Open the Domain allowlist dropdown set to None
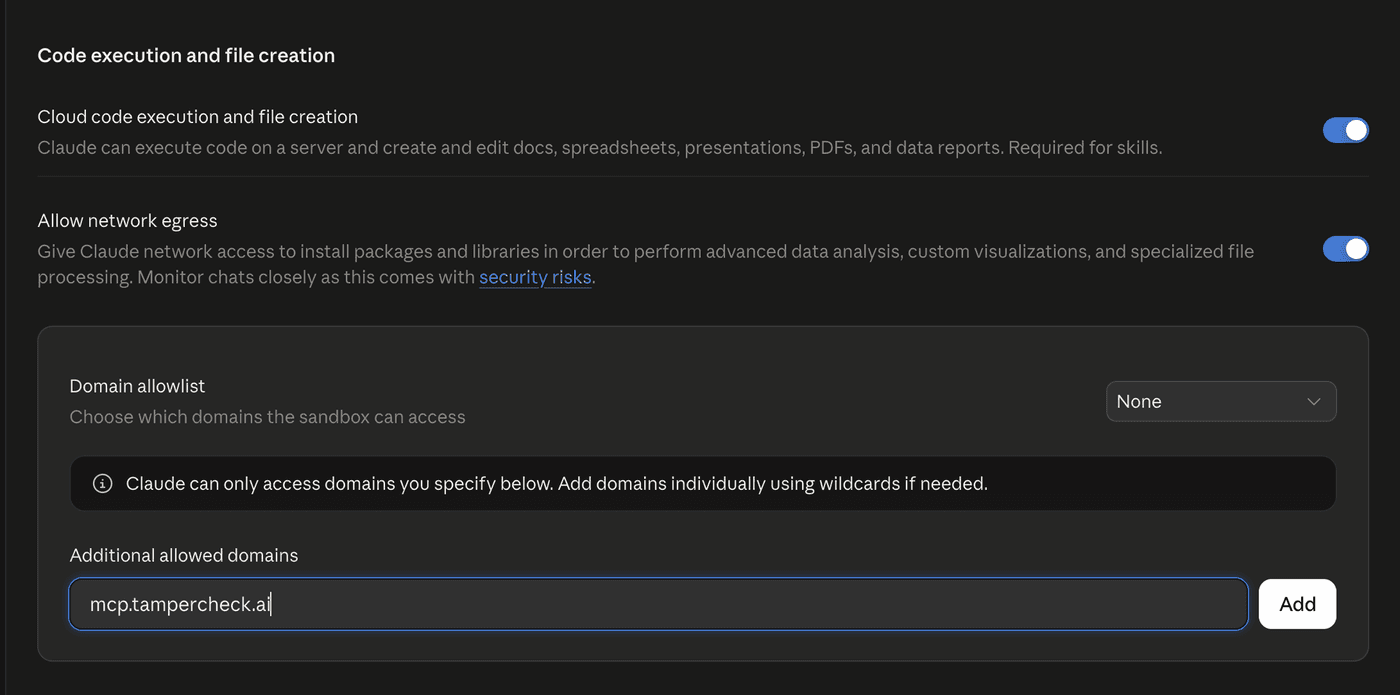Screen dimensions: 1400x695 [1221, 401]
